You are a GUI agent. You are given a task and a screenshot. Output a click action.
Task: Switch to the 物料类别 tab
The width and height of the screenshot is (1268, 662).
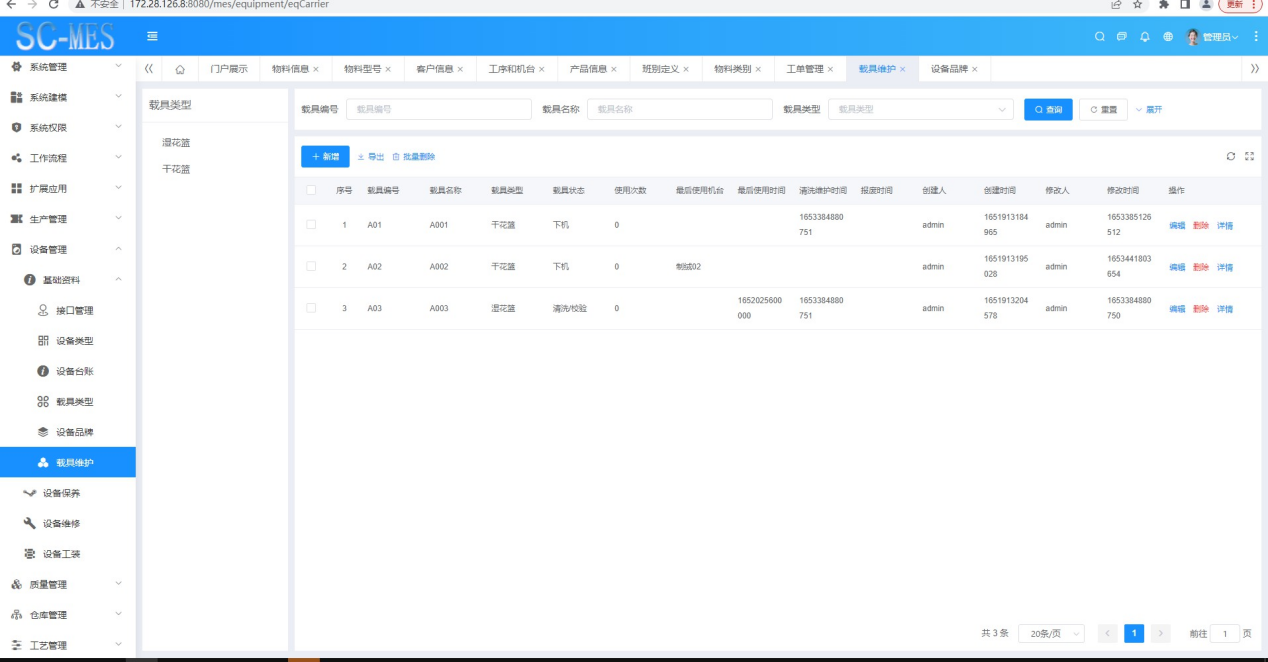732,69
